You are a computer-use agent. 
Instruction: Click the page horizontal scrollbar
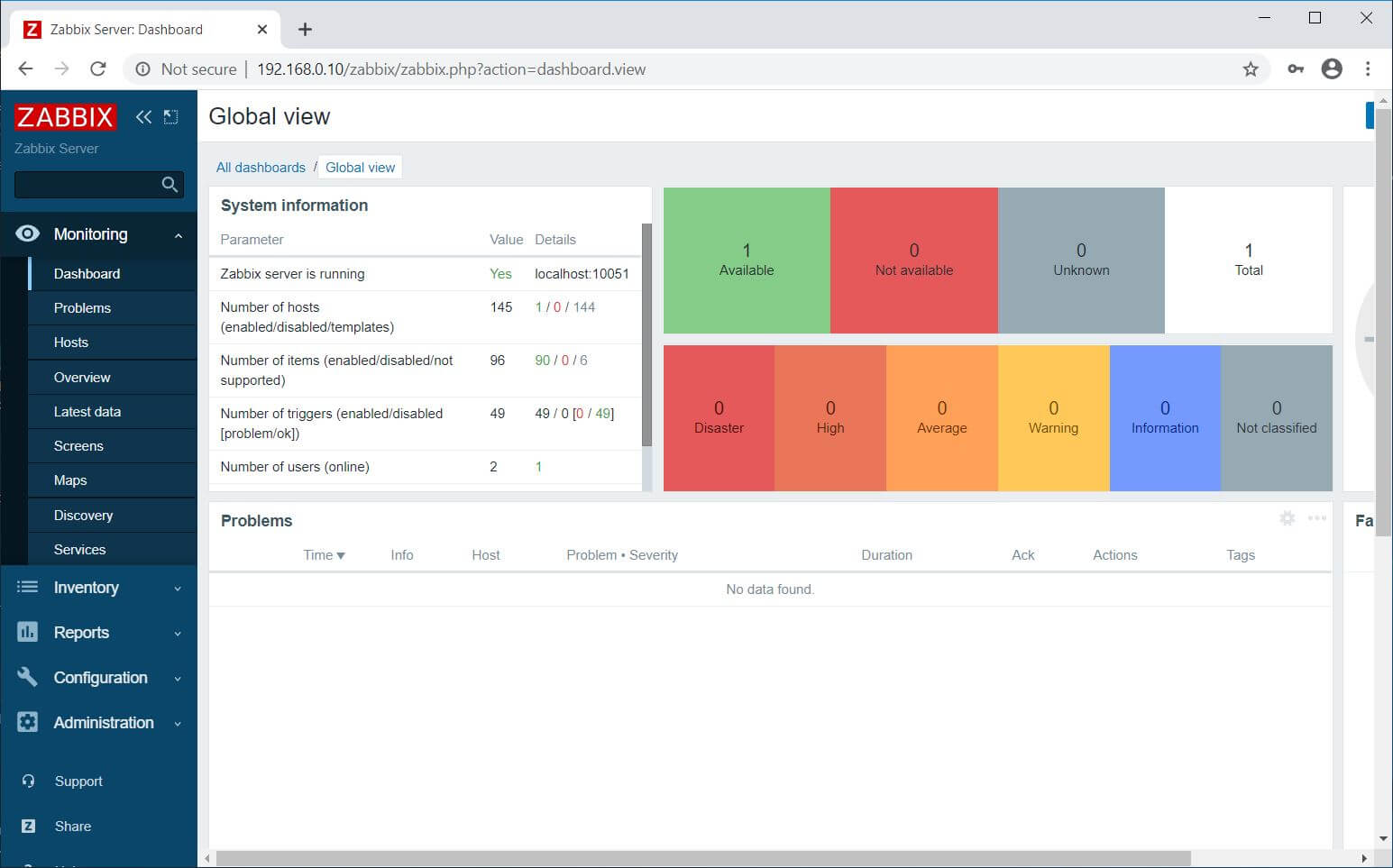point(703,859)
